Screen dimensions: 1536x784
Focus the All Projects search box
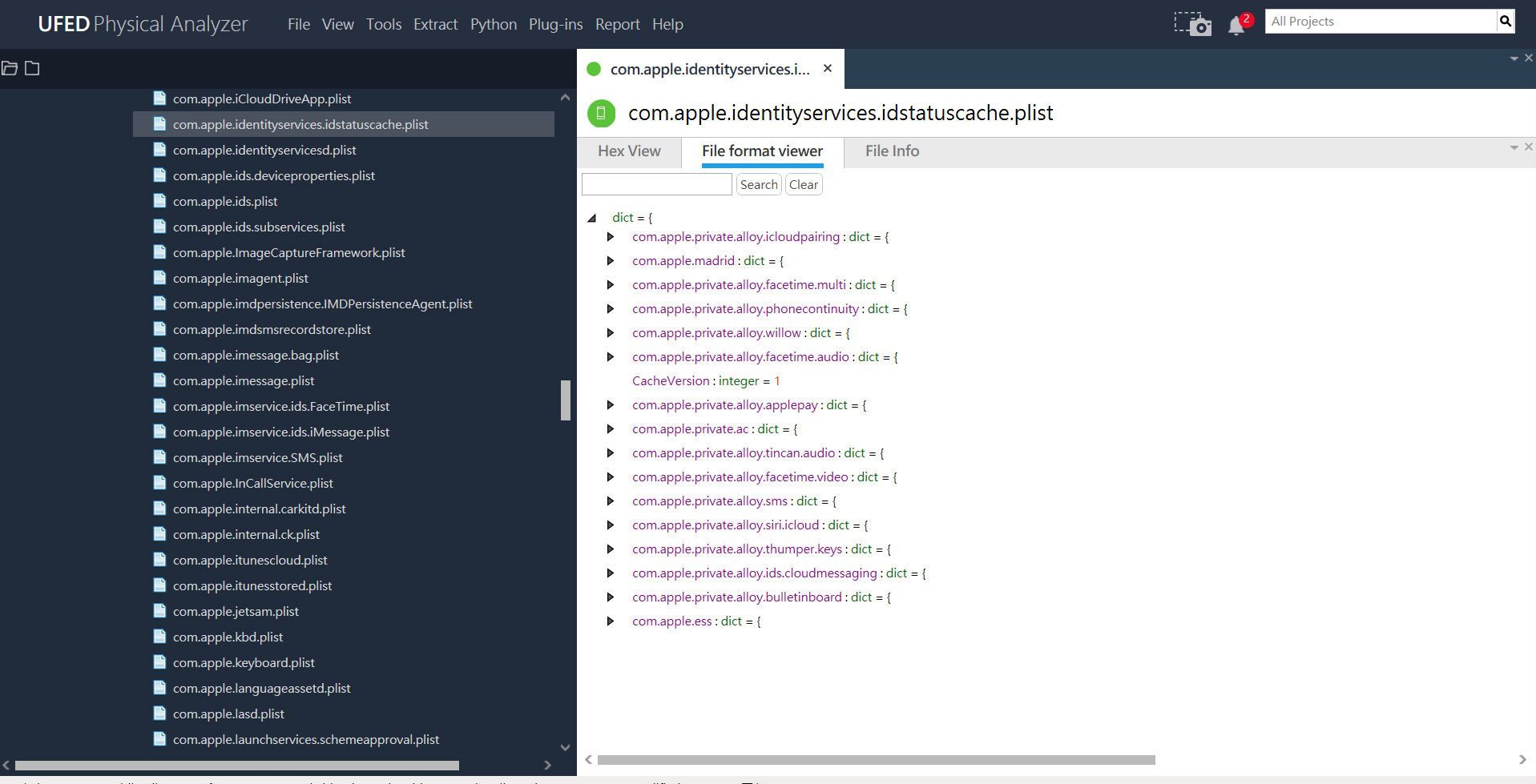(1381, 22)
